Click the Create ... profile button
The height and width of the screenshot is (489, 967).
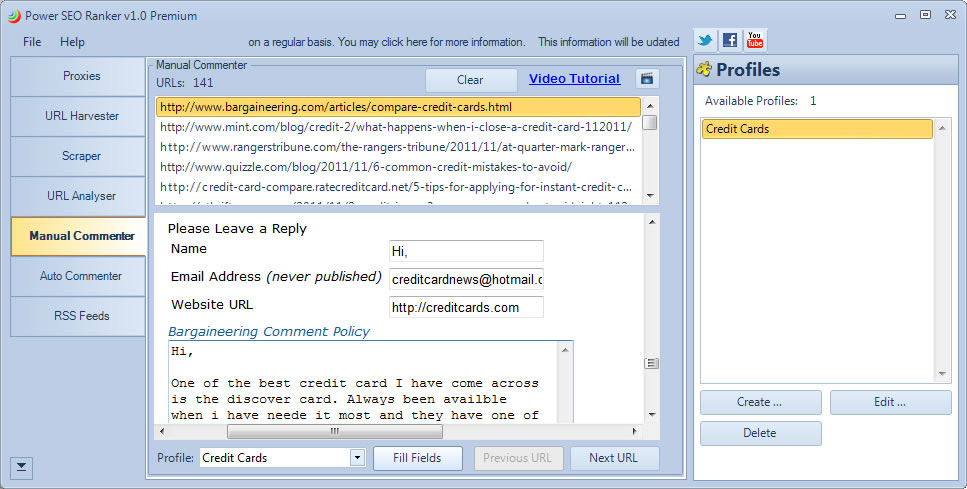pyautogui.click(x=760, y=402)
